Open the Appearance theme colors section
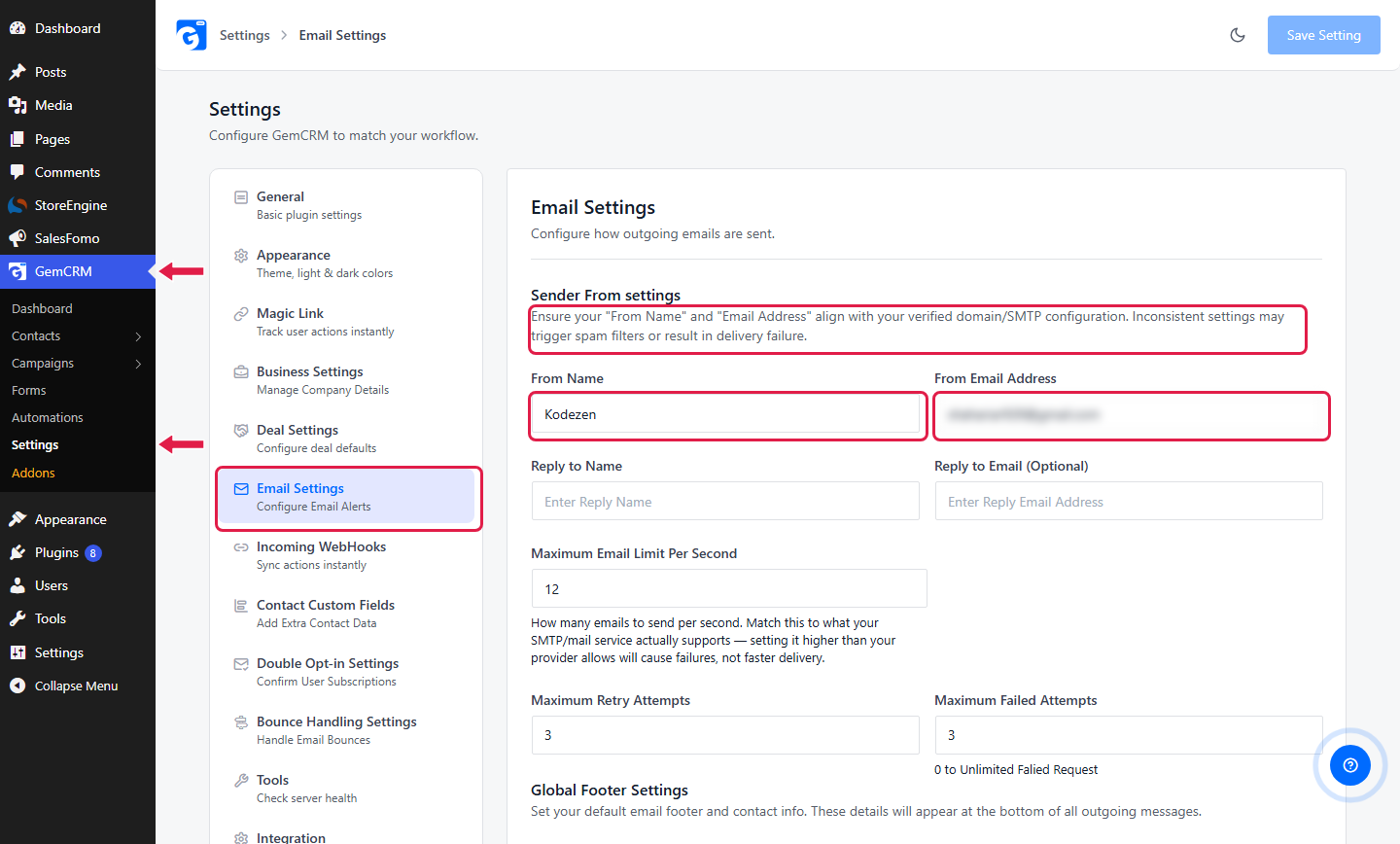The width and height of the screenshot is (1400, 844). 346,264
